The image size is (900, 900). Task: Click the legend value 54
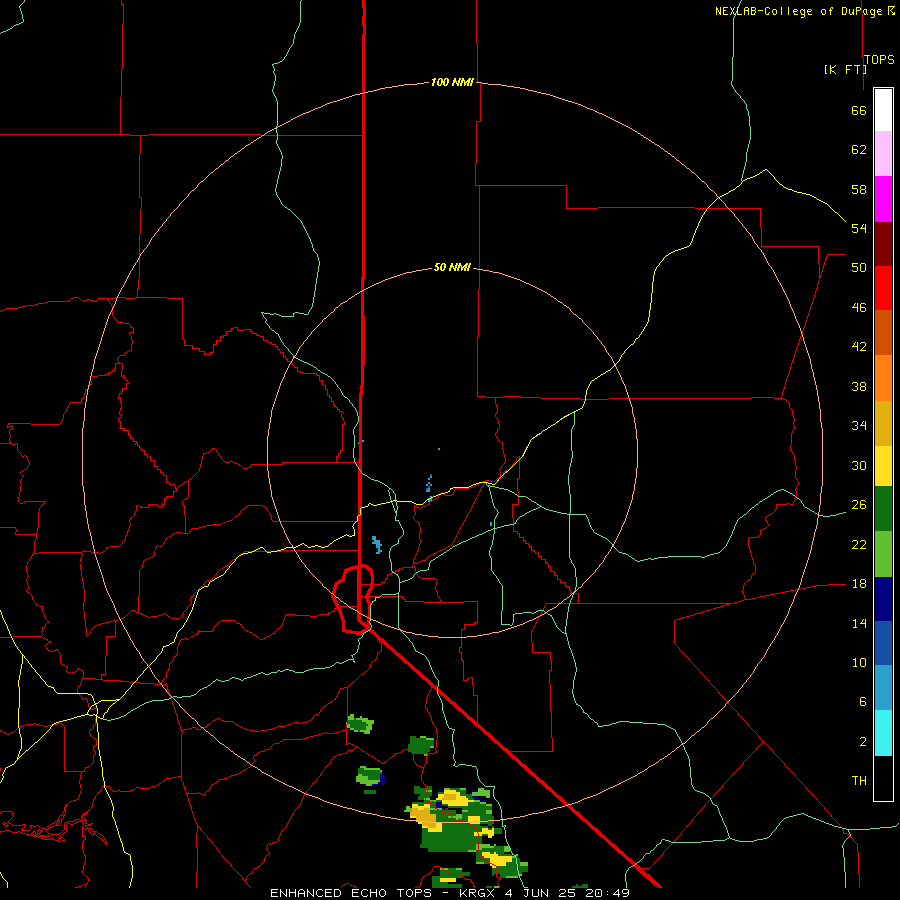(x=859, y=228)
